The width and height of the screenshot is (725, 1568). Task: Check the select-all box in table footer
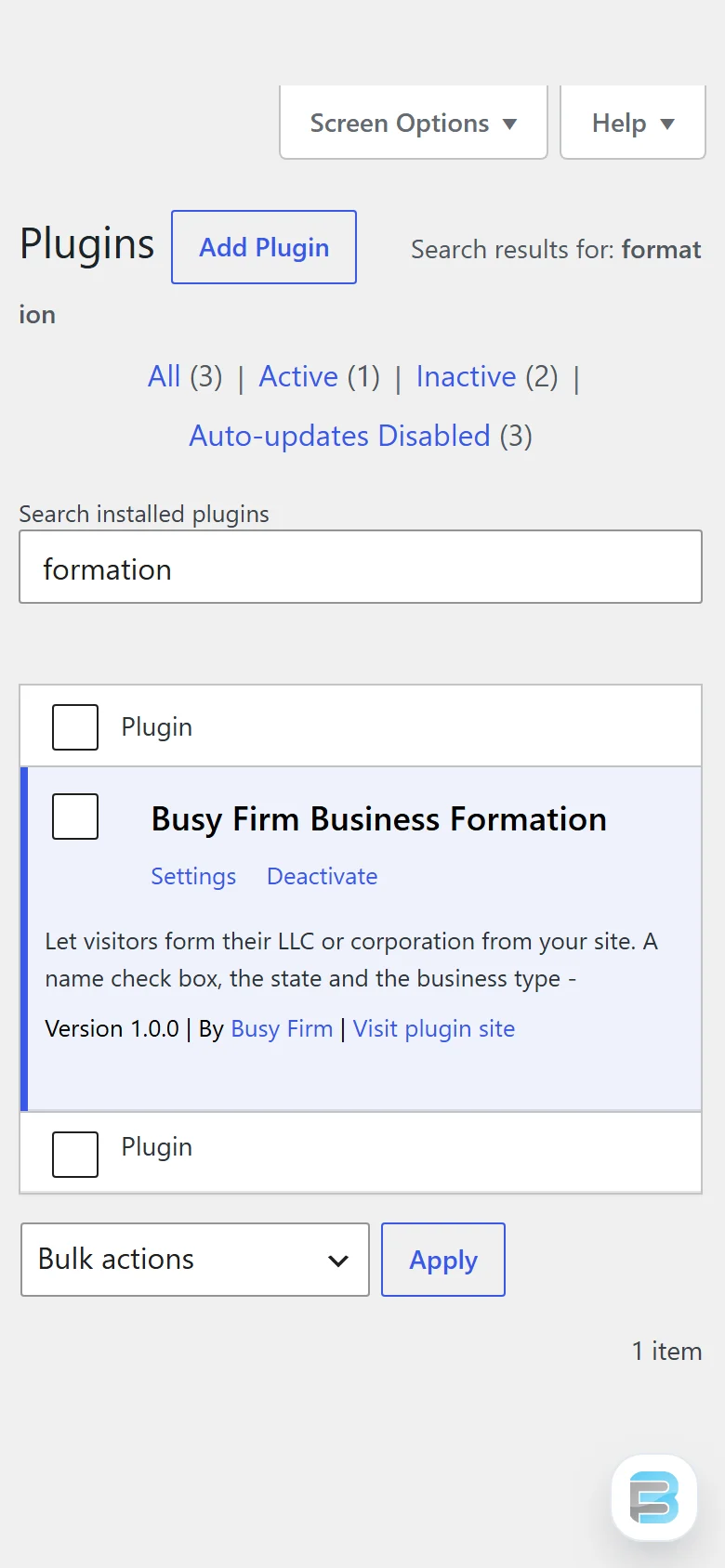point(75,1154)
